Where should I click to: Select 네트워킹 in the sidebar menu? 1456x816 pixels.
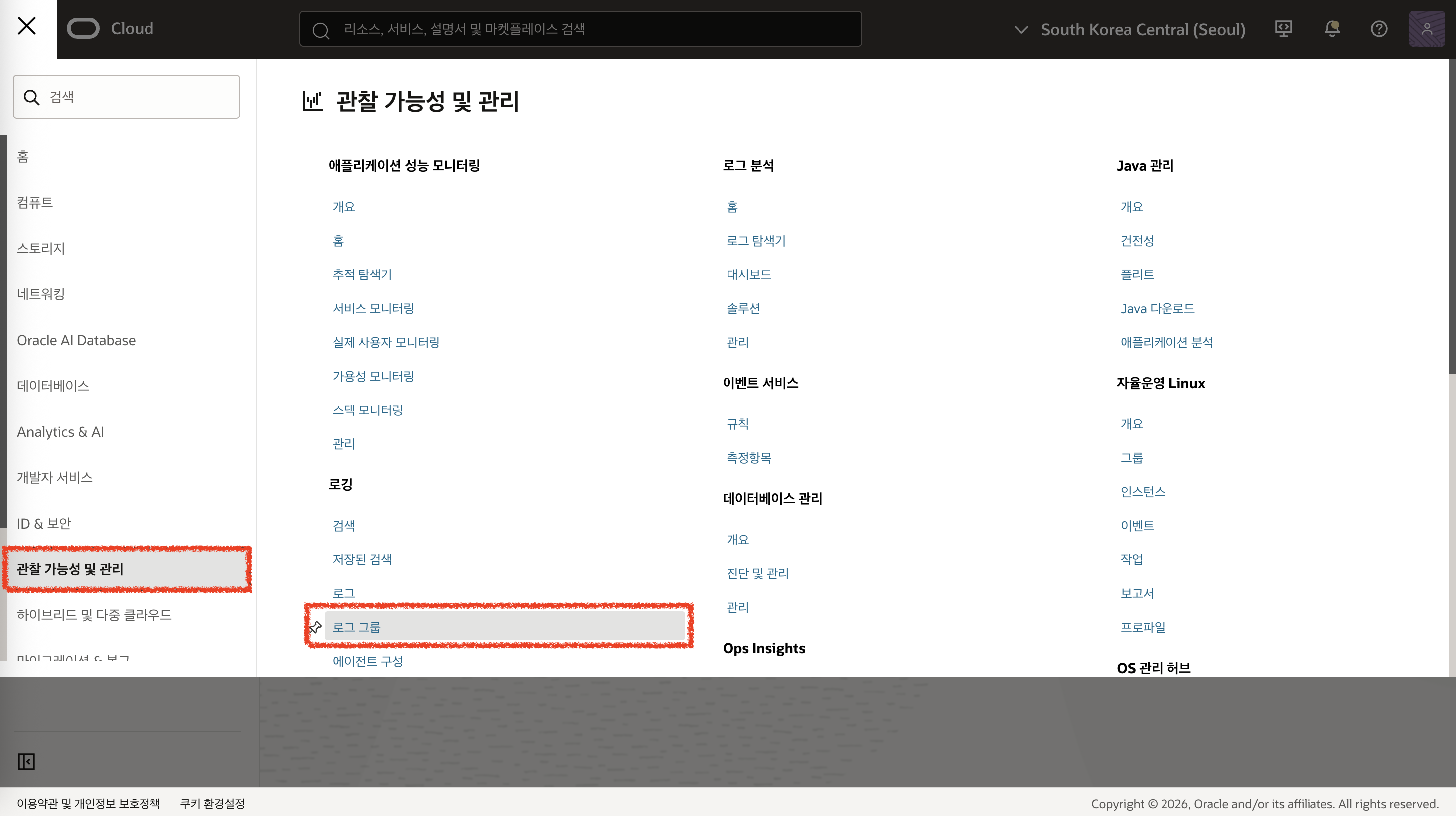(41, 294)
